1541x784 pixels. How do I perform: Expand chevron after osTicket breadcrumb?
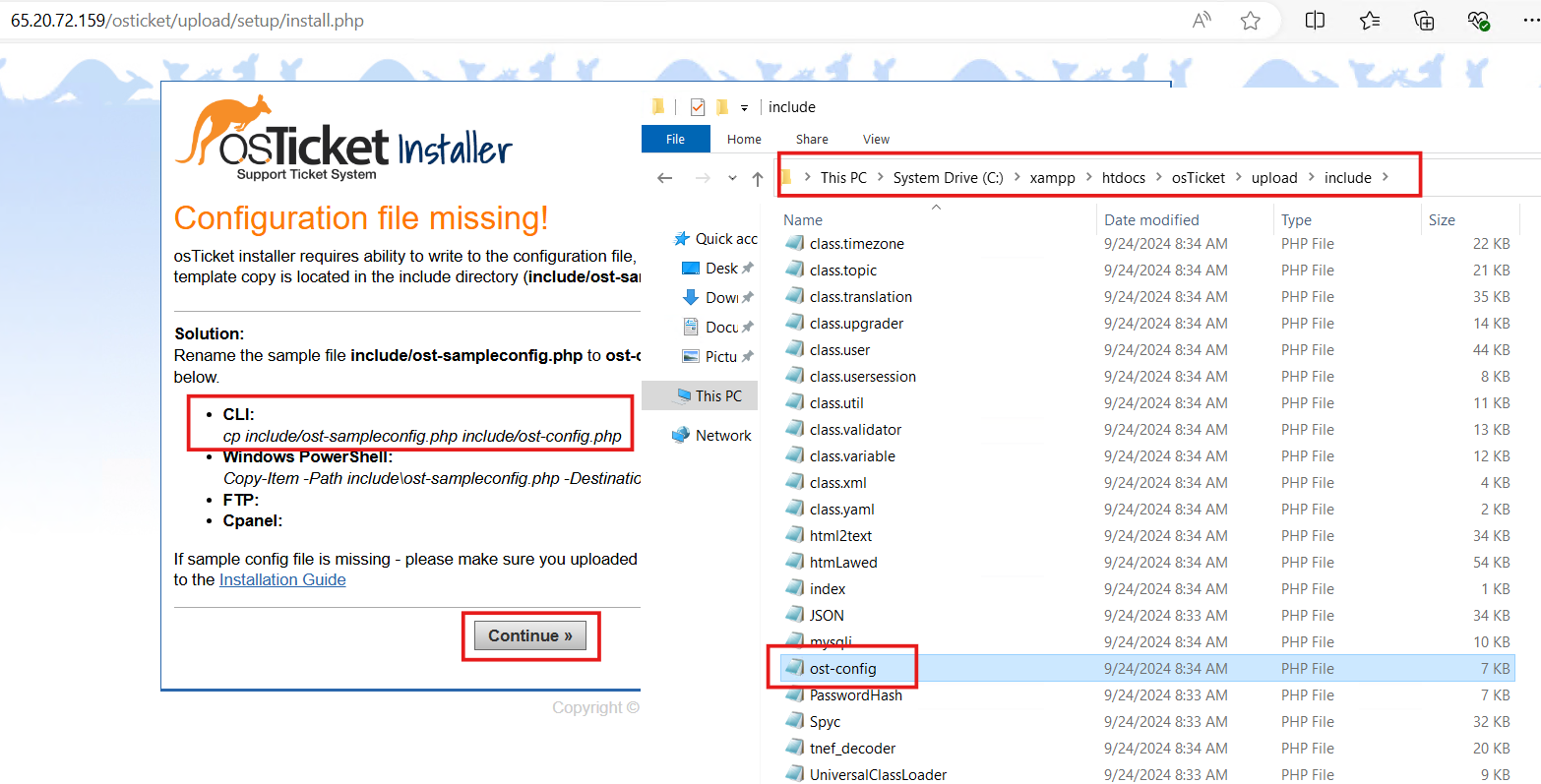(x=1239, y=177)
